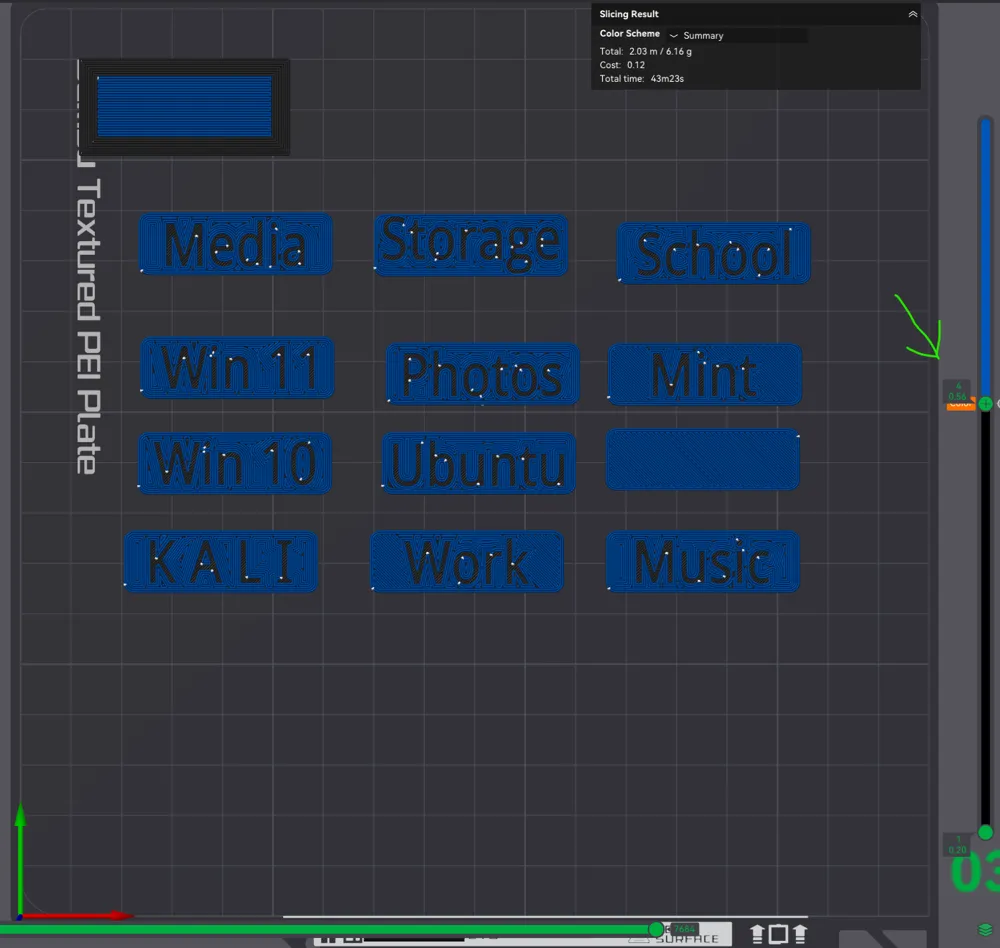
Task: Click the right upload arrow icon
Action: [x=800, y=935]
